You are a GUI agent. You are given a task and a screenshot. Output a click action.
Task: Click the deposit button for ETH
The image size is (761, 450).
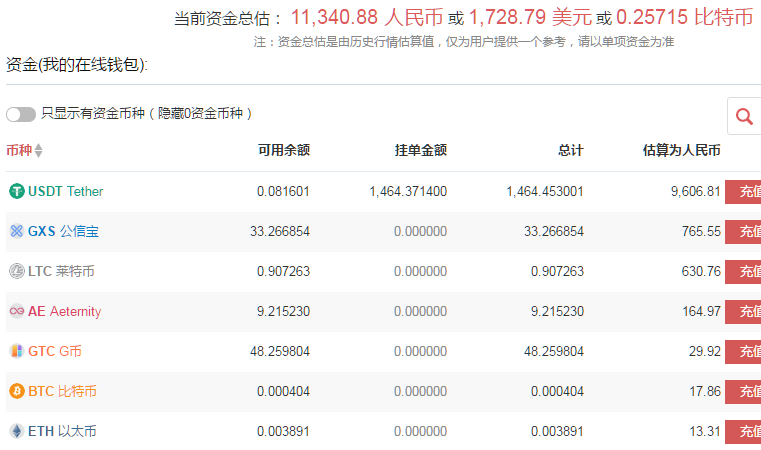pyautogui.click(x=743, y=431)
